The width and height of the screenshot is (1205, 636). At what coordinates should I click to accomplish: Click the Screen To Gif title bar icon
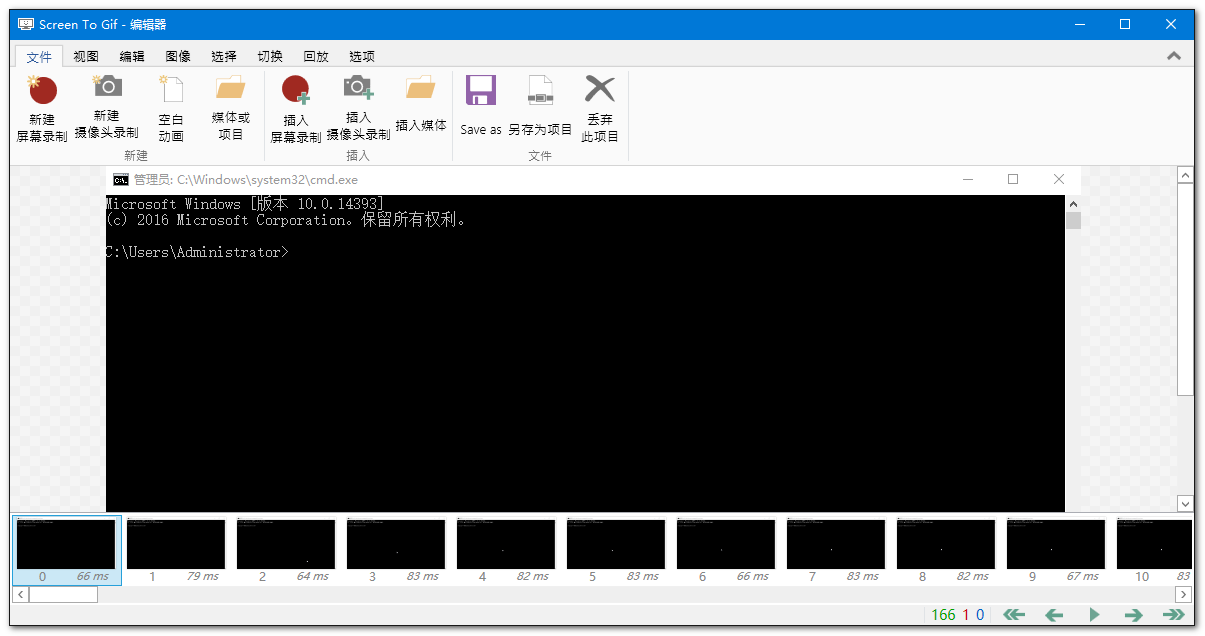coord(27,24)
